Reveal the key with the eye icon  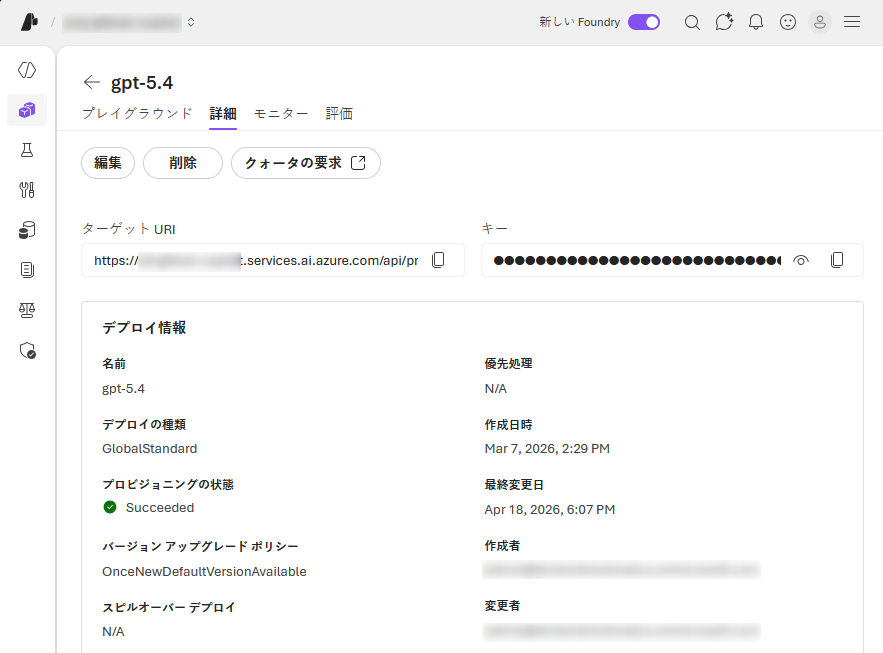pos(801,260)
